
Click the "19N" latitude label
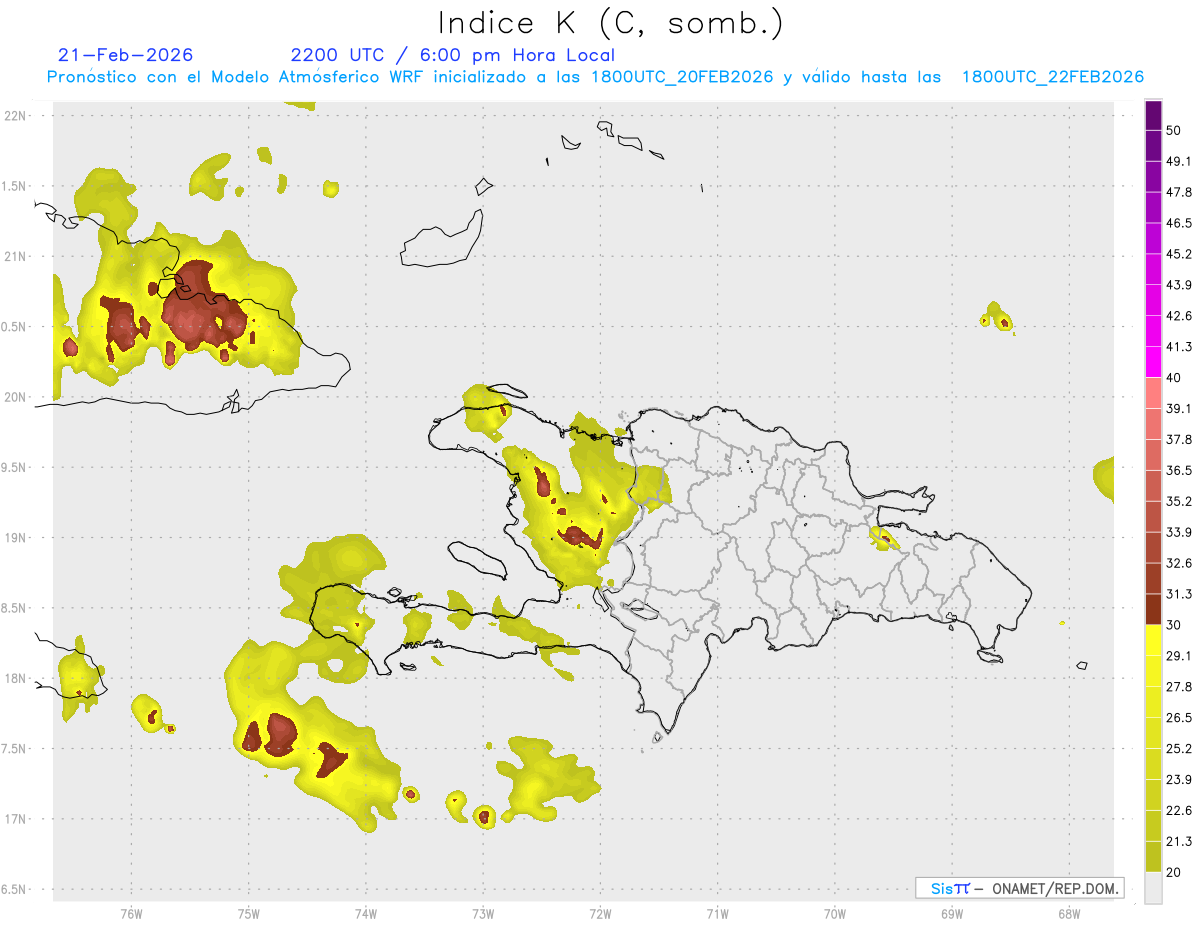pyautogui.click(x=14, y=538)
